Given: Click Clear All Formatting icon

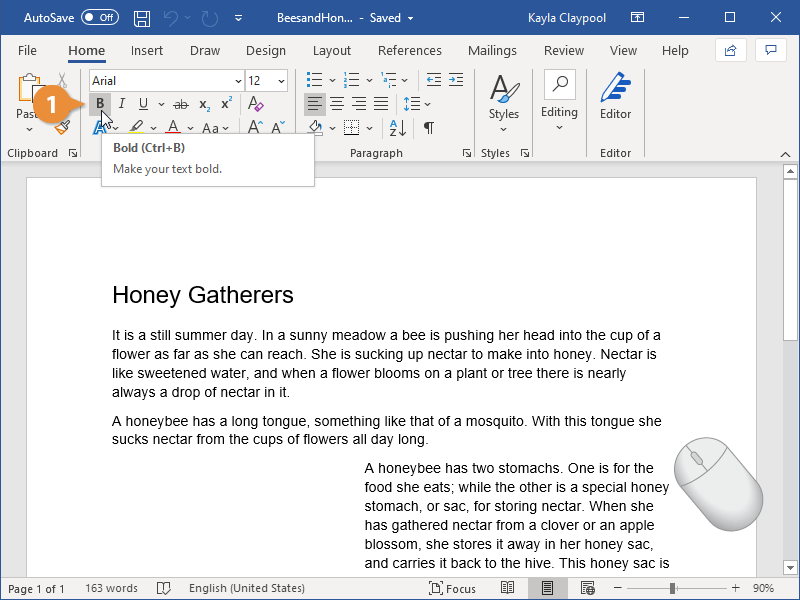Looking at the screenshot, I should click(256, 104).
